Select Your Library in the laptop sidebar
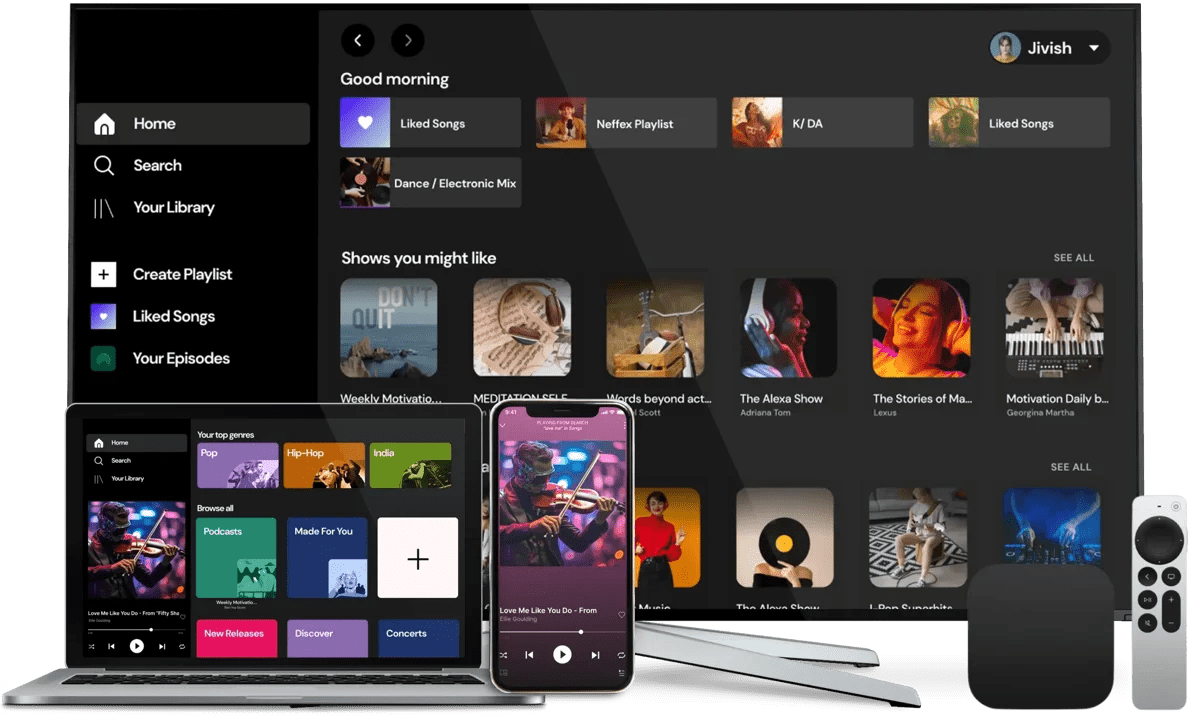 (119, 479)
